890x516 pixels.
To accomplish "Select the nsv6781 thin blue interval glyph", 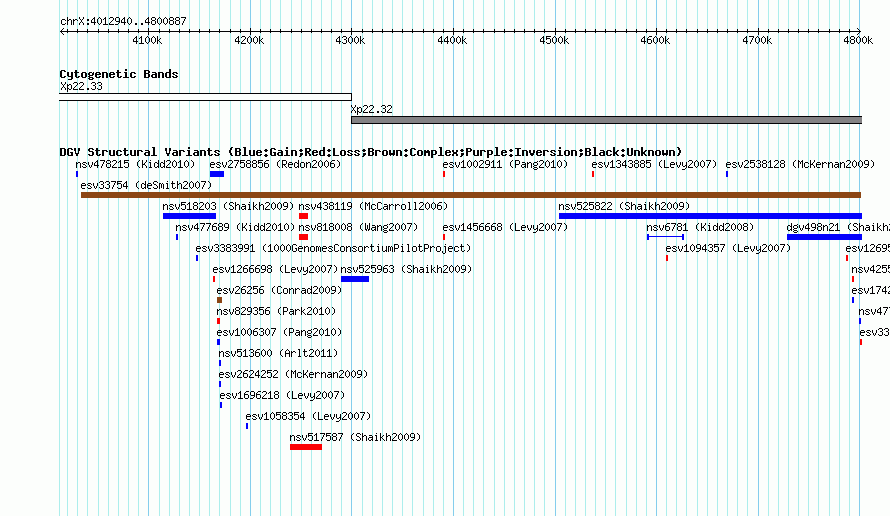I will pos(665,237).
